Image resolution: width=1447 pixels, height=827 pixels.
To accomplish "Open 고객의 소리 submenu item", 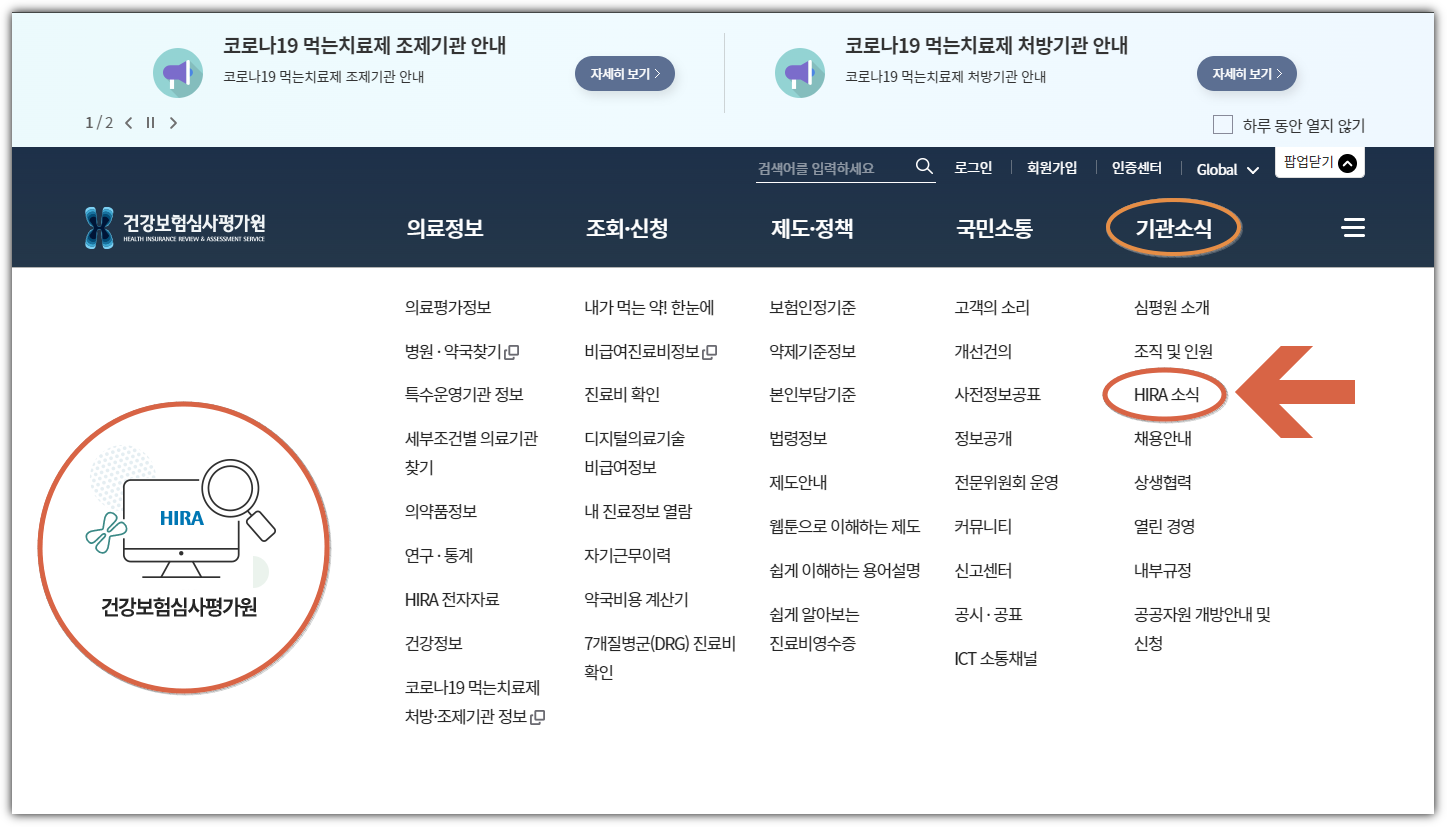I will (992, 308).
